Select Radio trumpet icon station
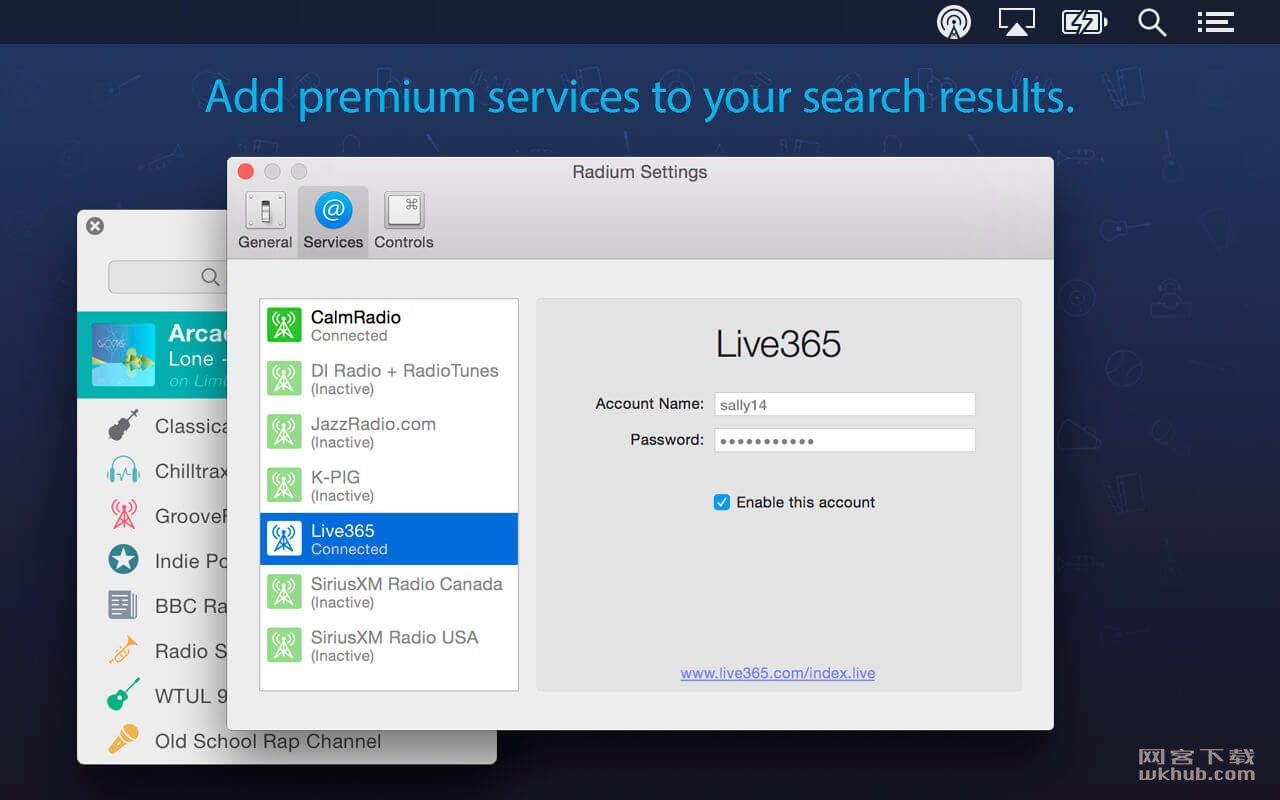 tap(123, 650)
